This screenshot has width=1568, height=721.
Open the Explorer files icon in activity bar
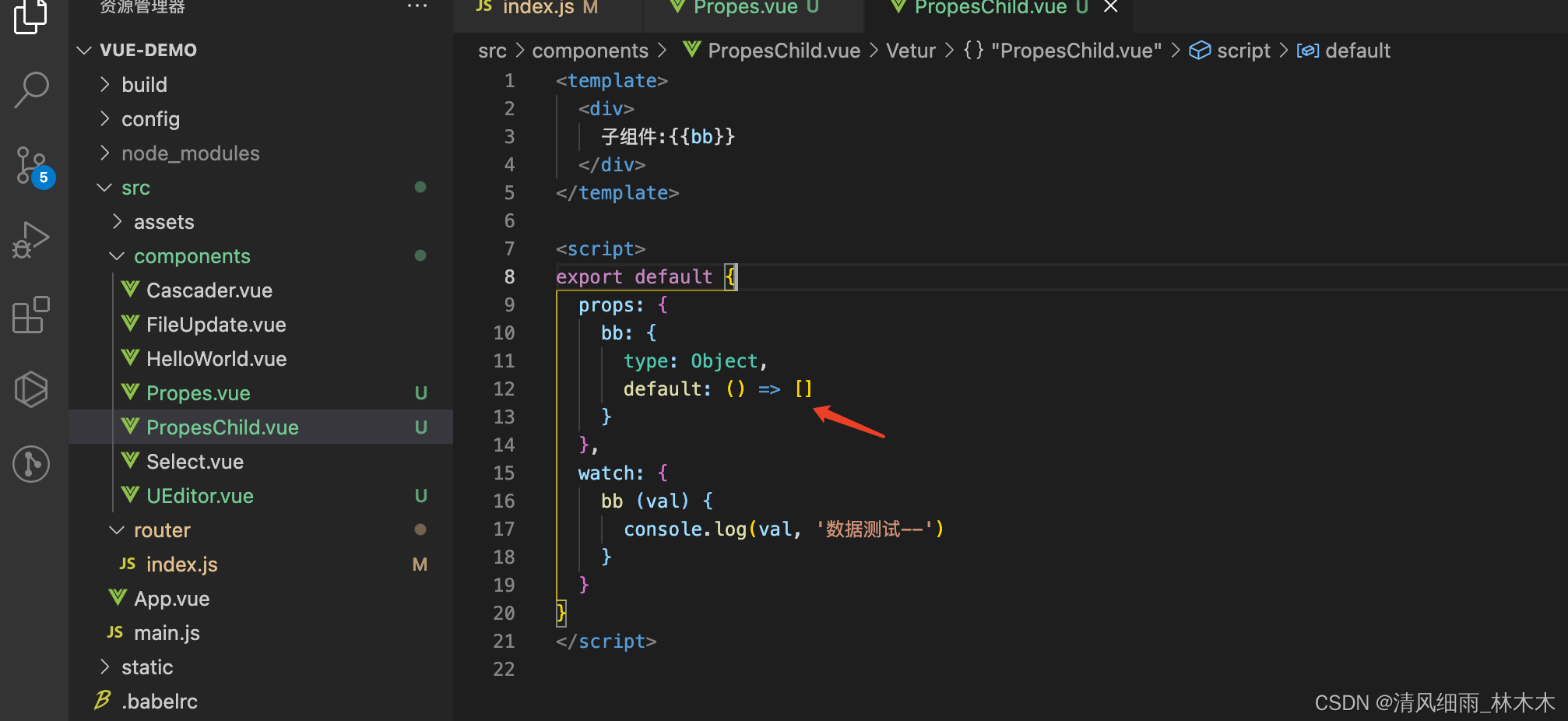tap(31, 16)
